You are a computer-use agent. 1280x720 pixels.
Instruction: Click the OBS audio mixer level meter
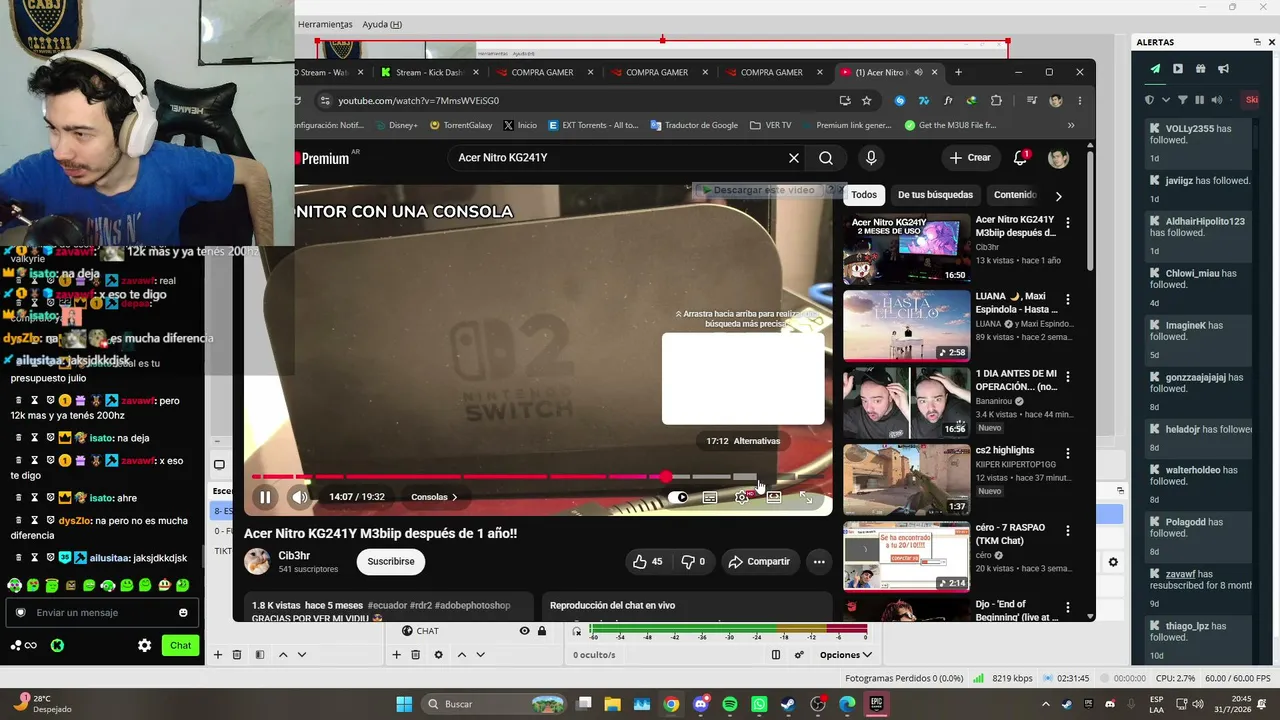click(x=728, y=630)
